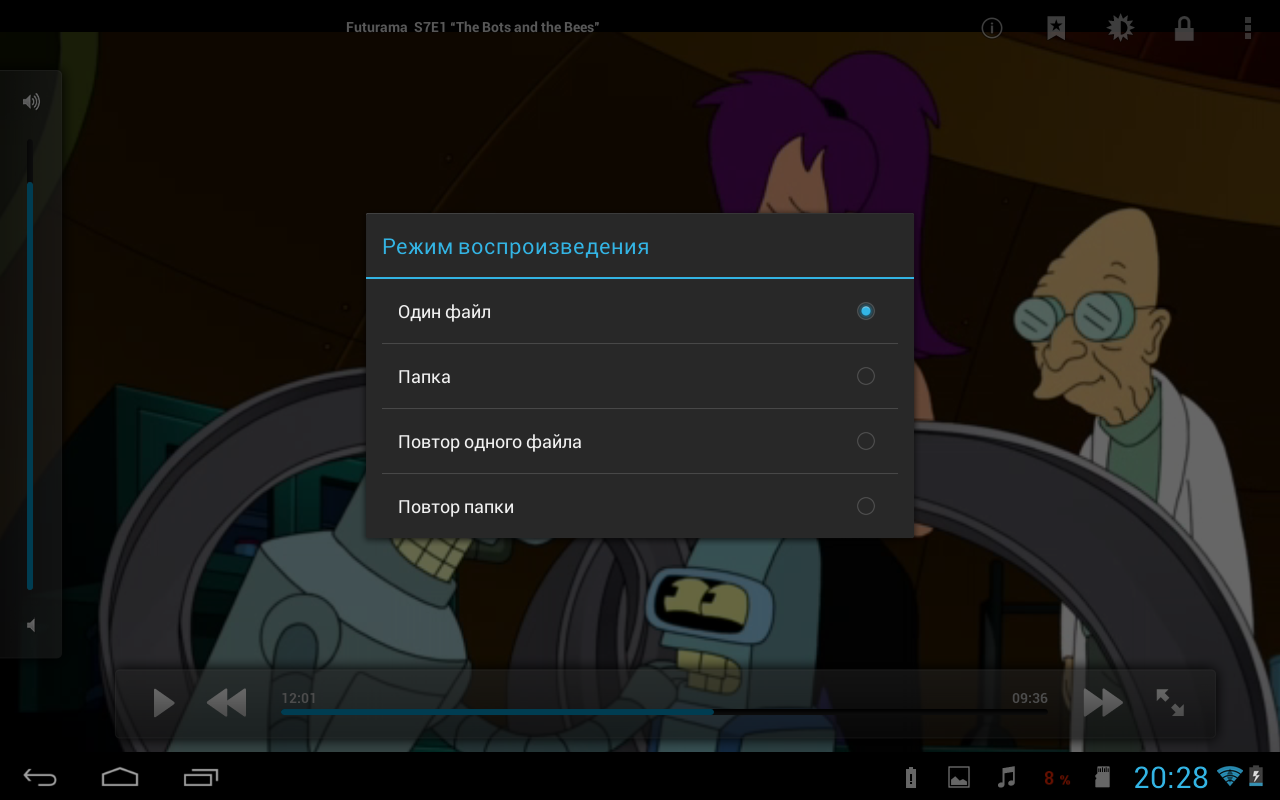
Task: Choose the 'Повтор одного файла' option text
Action: tap(490, 442)
